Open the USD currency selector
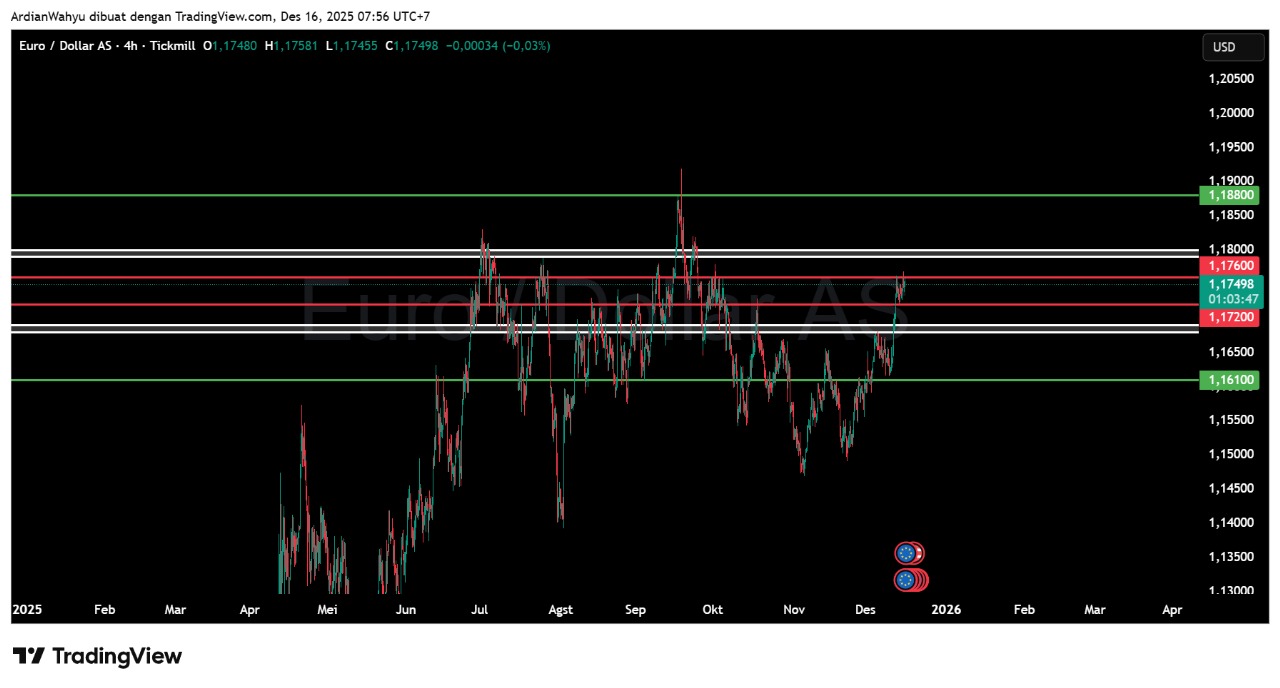 [x=1232, y=47]
